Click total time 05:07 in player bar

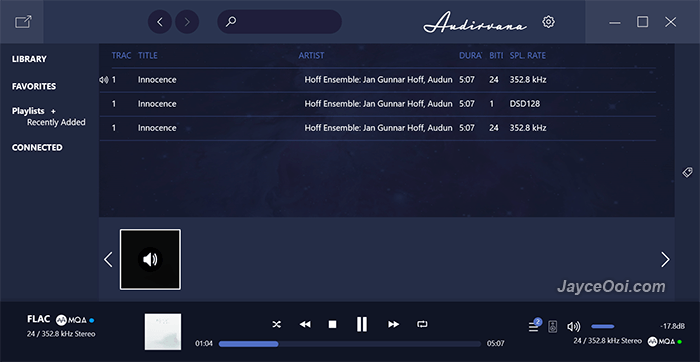(x=496, y=344)
